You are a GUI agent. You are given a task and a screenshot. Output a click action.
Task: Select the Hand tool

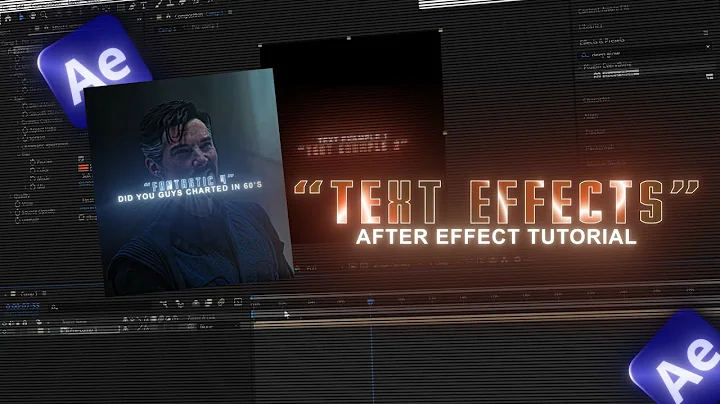(x=33, y=16)
